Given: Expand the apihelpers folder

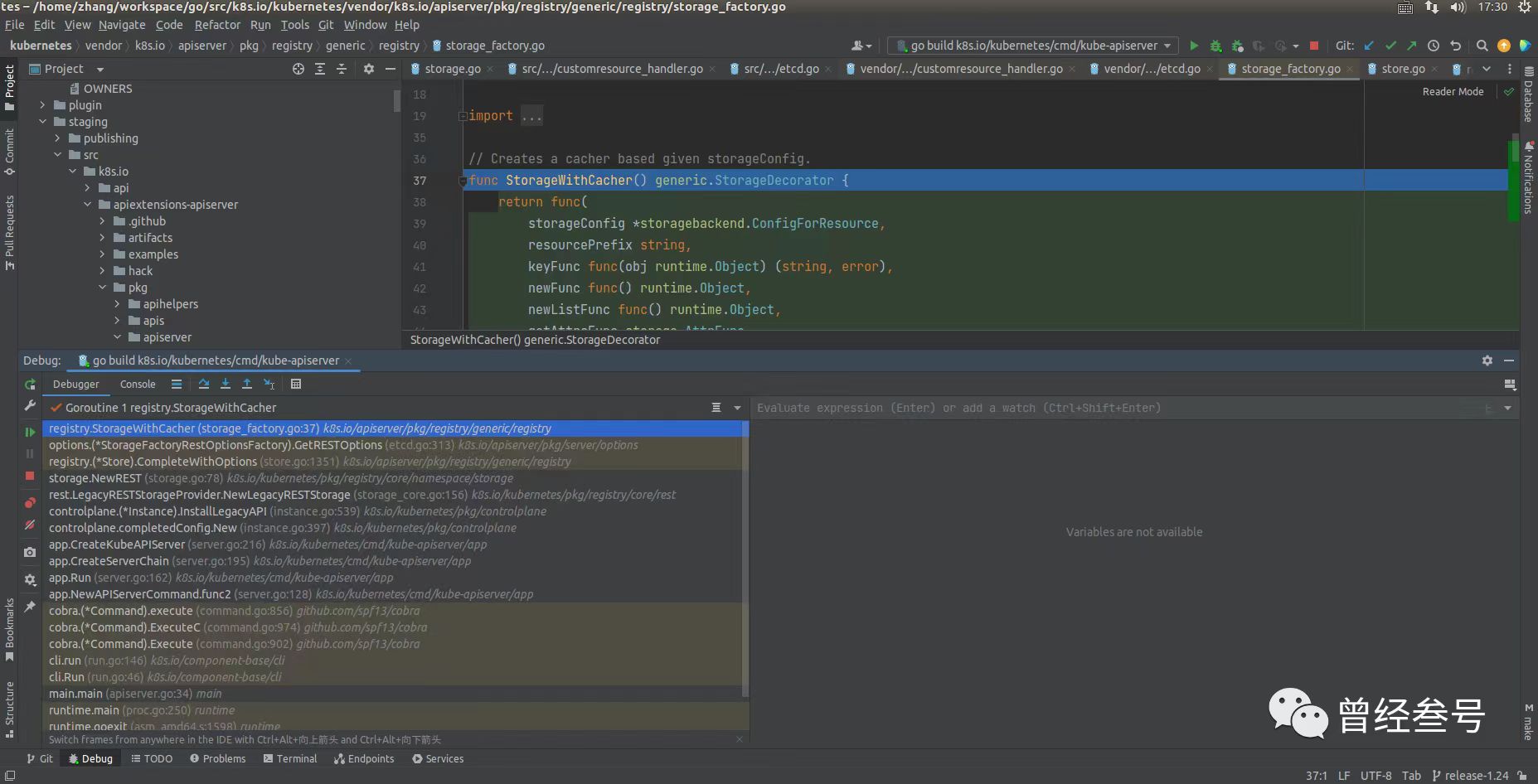Looking at the screenshot, I should click(117, 304).
